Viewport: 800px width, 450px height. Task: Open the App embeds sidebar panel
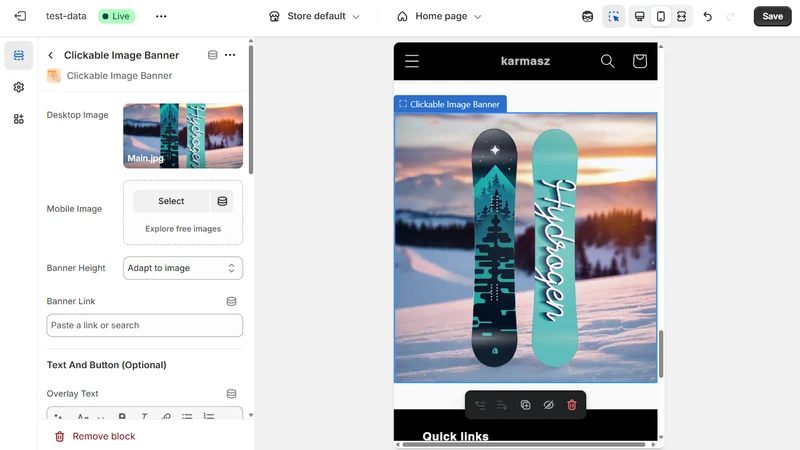[19, 119]
